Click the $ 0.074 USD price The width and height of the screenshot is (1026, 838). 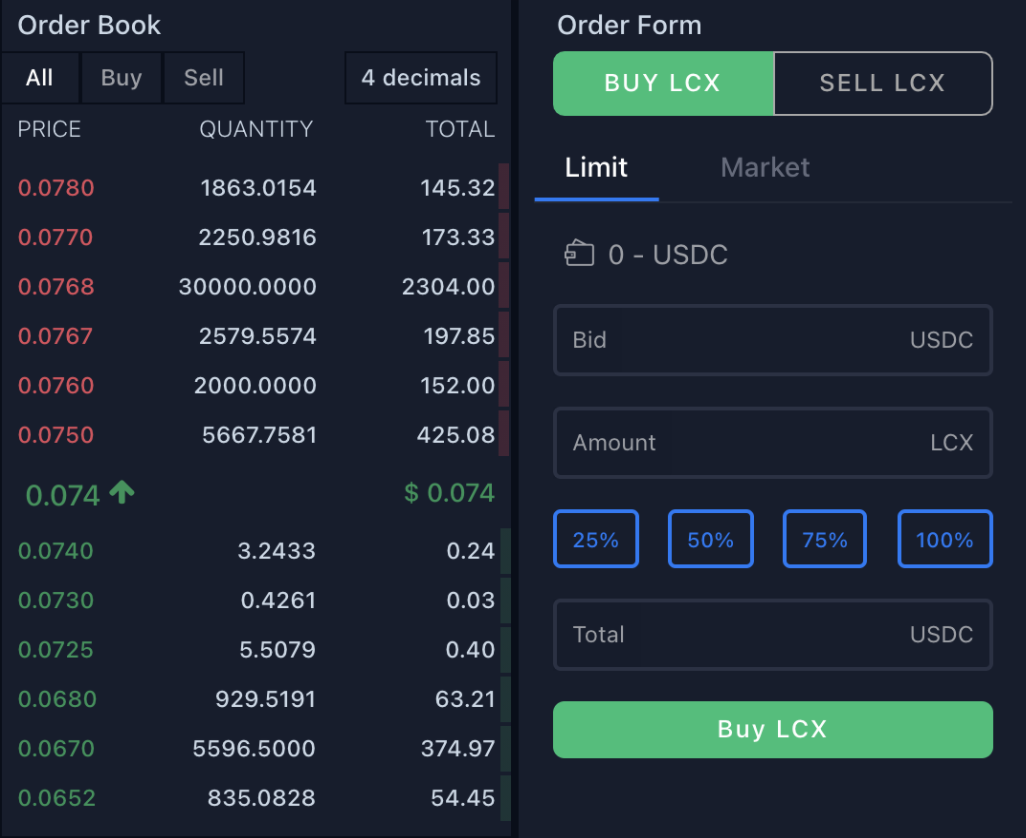tap(450, 493)
